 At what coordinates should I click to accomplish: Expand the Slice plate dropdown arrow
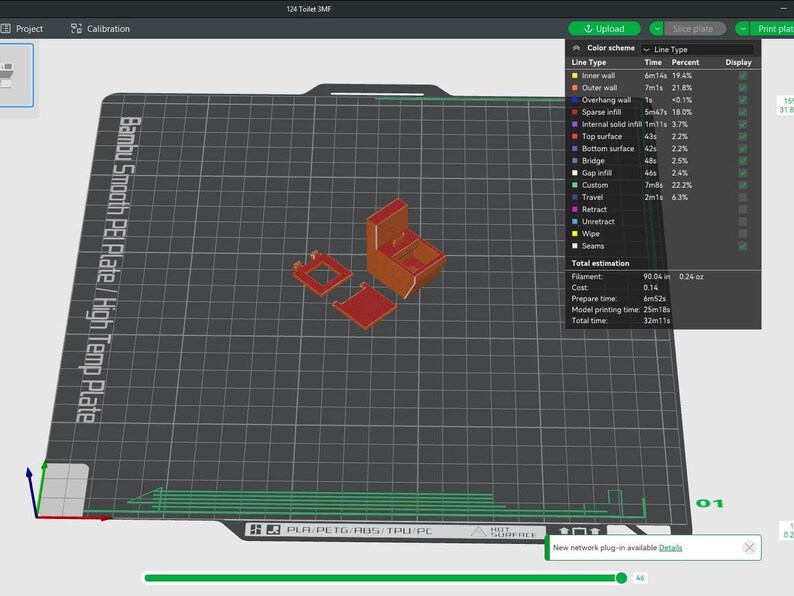click(657, 29)
